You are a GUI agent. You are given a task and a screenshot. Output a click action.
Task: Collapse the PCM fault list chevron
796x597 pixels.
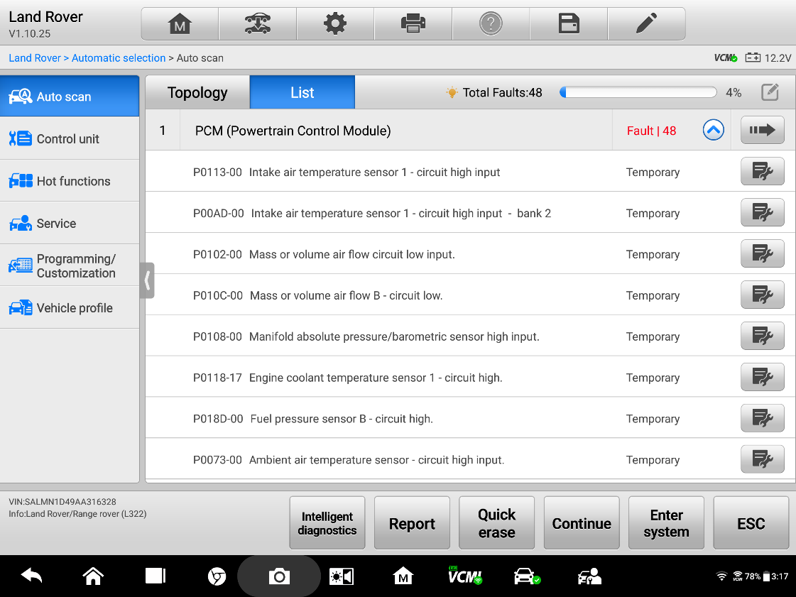[x=713, y=131]
